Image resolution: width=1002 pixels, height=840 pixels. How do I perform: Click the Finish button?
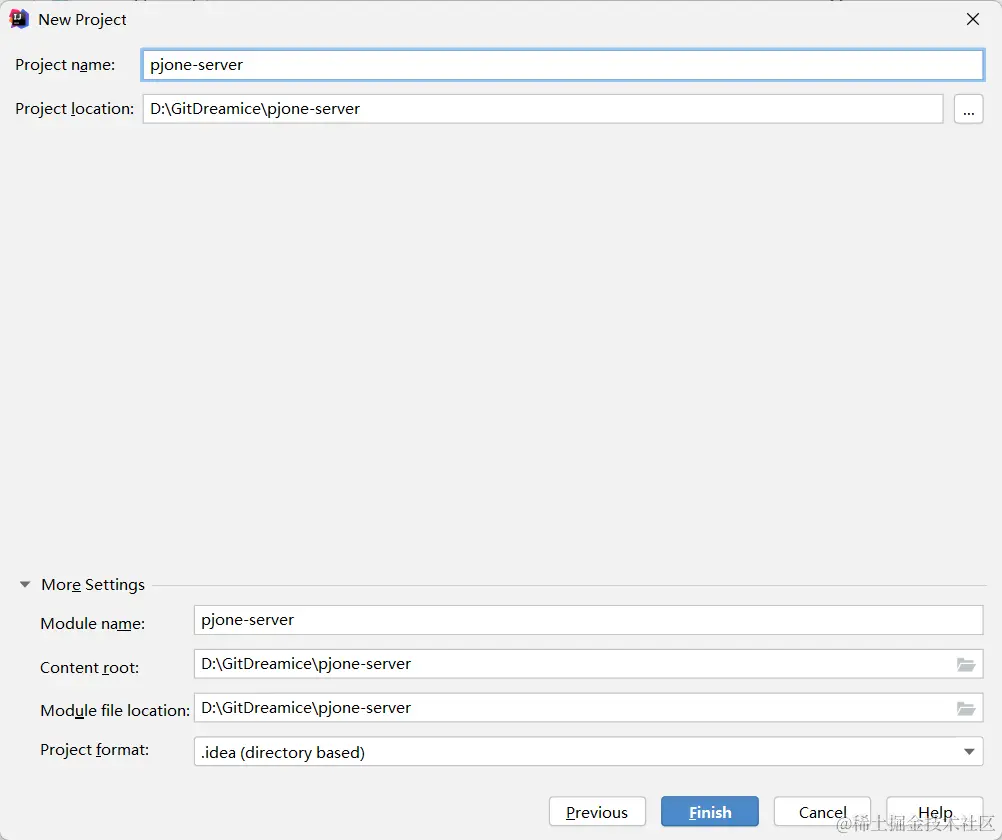(709, 812)
